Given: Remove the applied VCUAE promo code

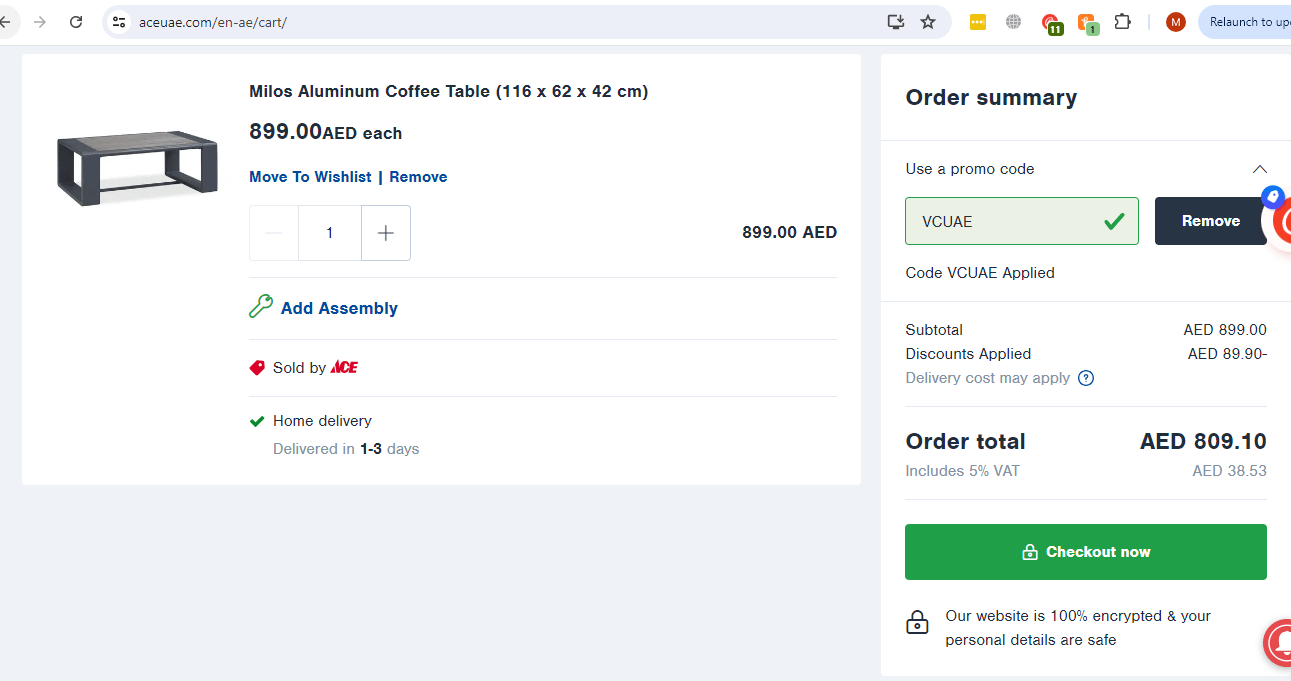Looking at the screenshot, I should pyautogui.click(x=1210, y=221).
